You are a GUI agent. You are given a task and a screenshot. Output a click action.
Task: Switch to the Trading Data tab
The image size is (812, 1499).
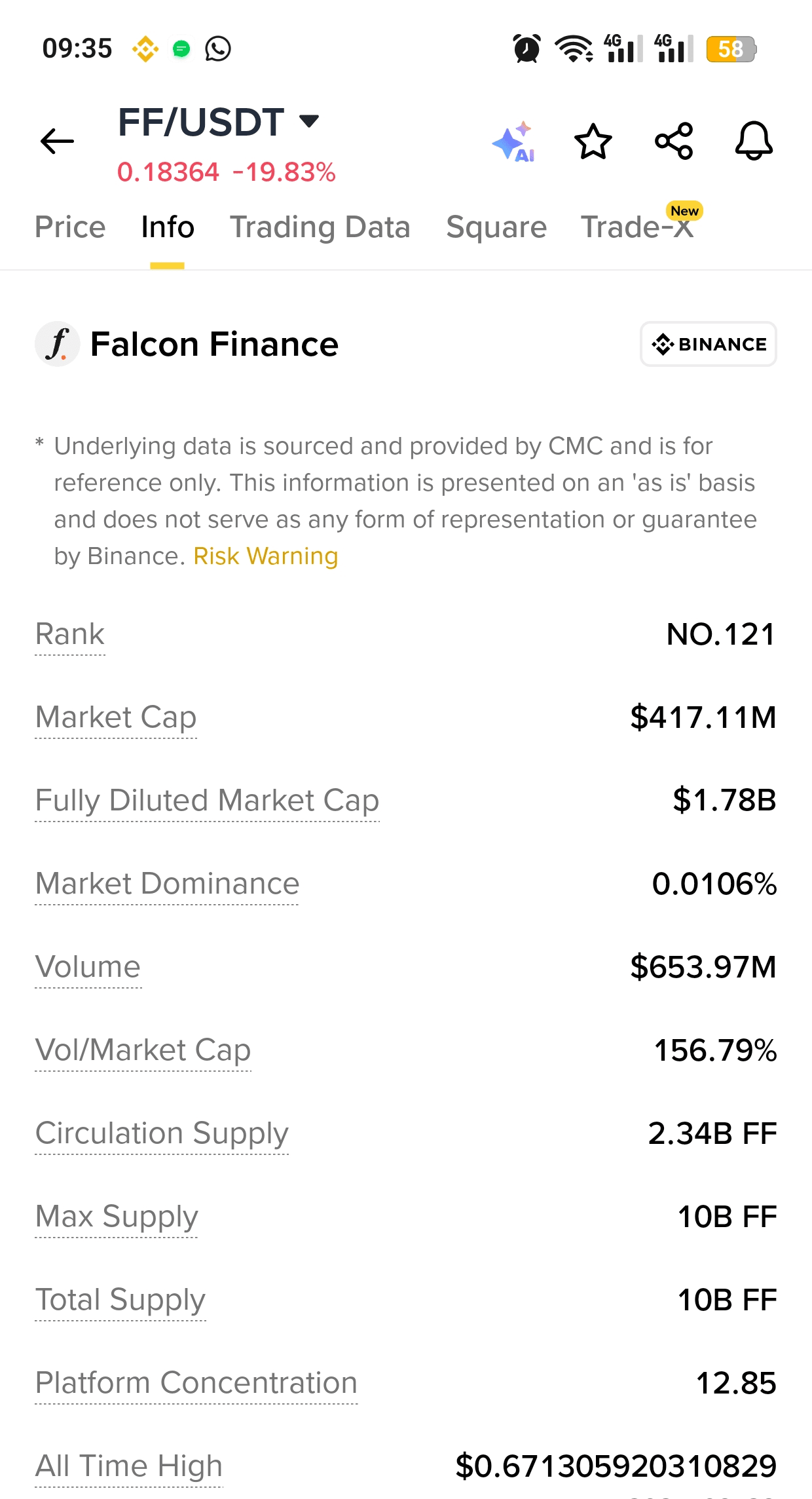pyautogui.click(x=320, y=227)
